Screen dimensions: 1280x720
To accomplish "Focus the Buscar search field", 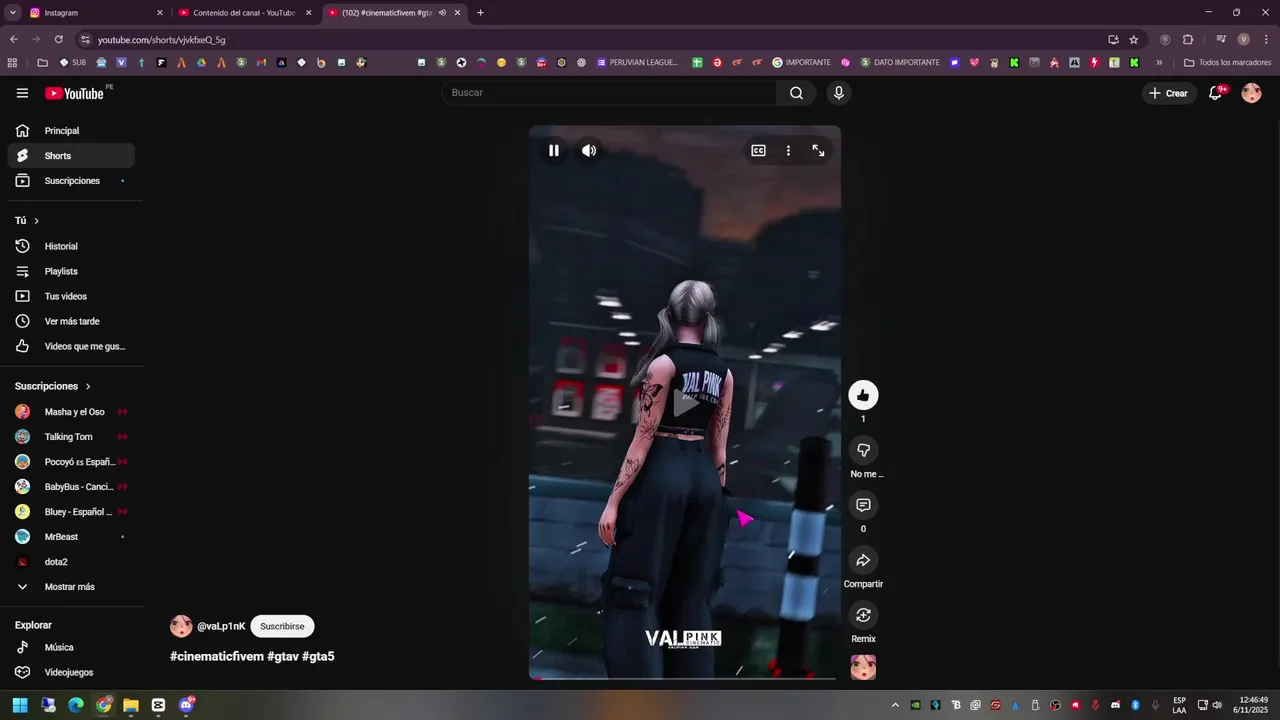I will (609, 93).
